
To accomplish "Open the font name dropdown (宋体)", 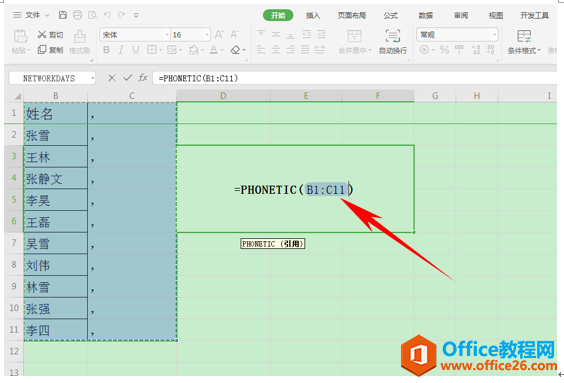I will tap(135, 35).
